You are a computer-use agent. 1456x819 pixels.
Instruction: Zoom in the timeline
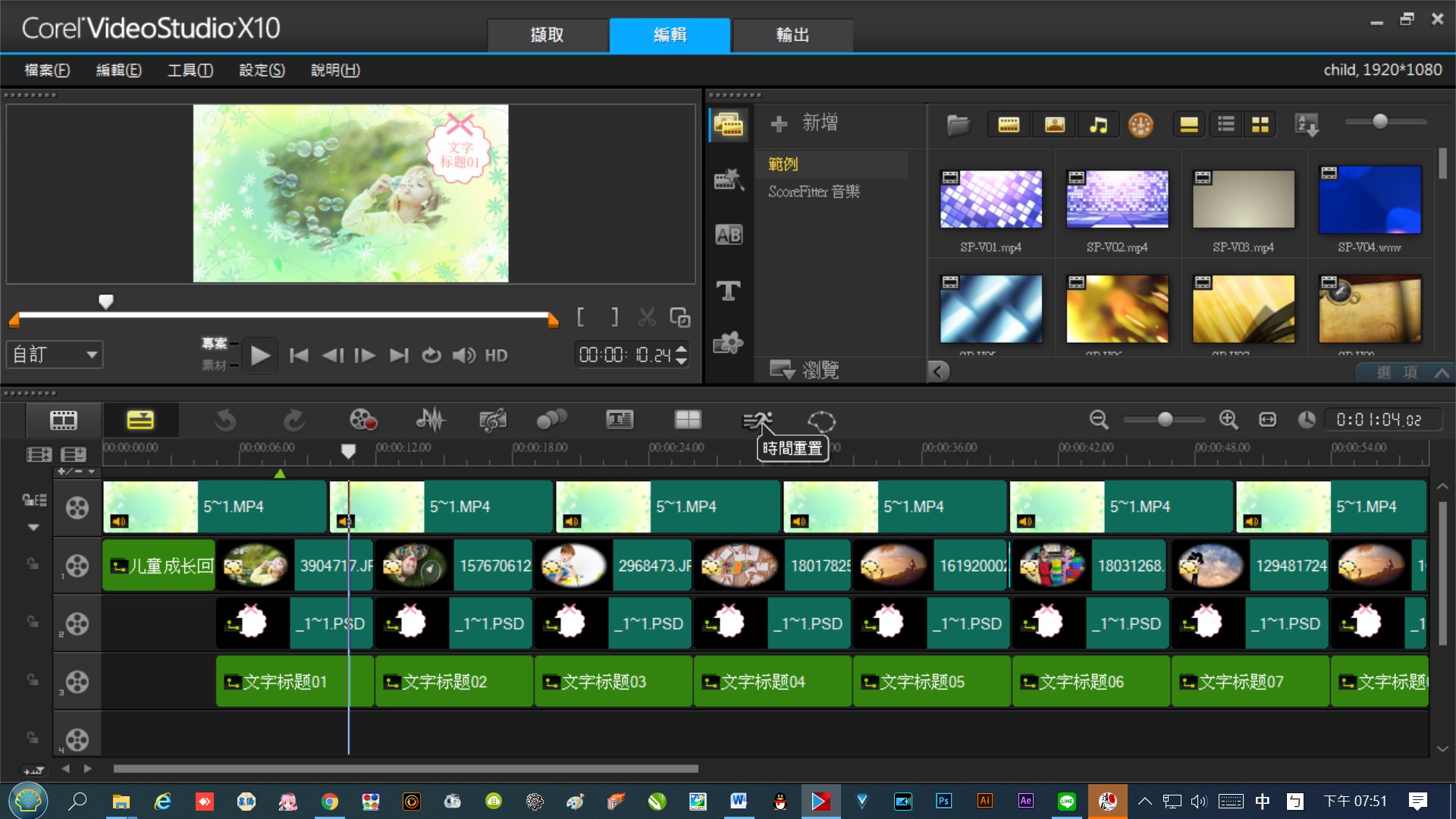[x=1228, y=419]
